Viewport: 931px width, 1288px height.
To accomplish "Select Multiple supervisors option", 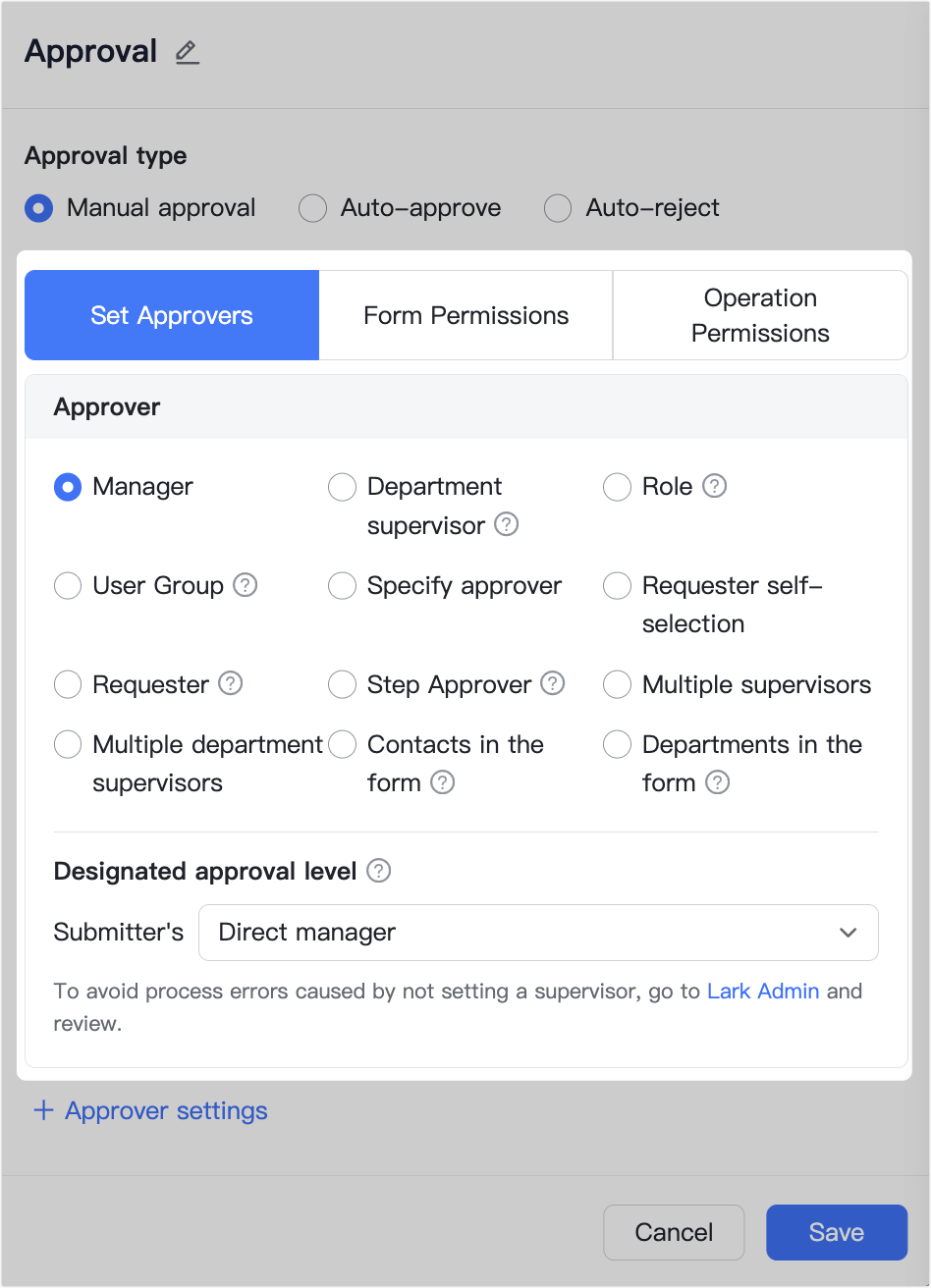I will pos(617,684).
